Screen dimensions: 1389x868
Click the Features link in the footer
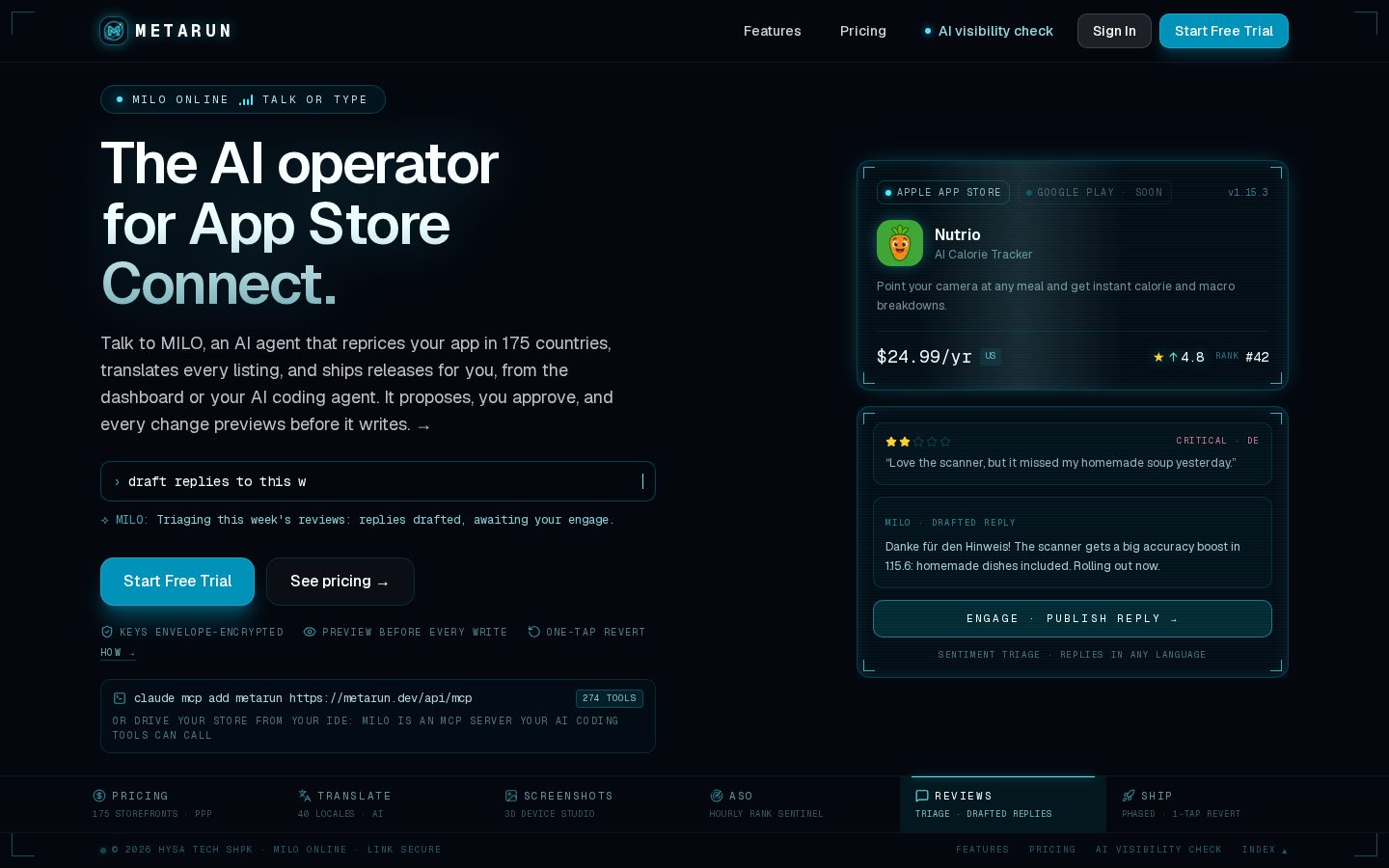(982, 850)
